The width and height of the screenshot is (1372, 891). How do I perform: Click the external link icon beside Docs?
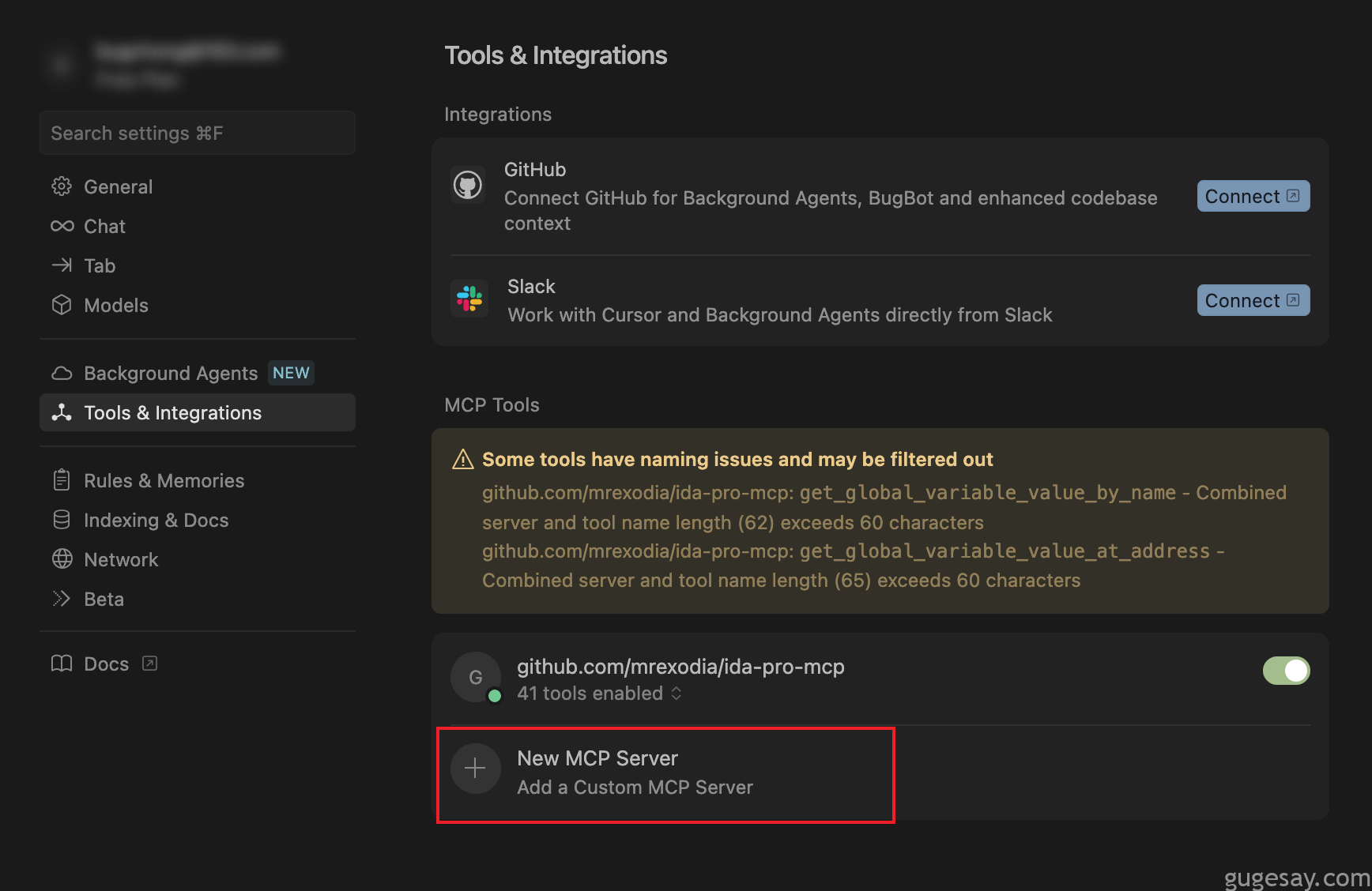click(150, 664)
